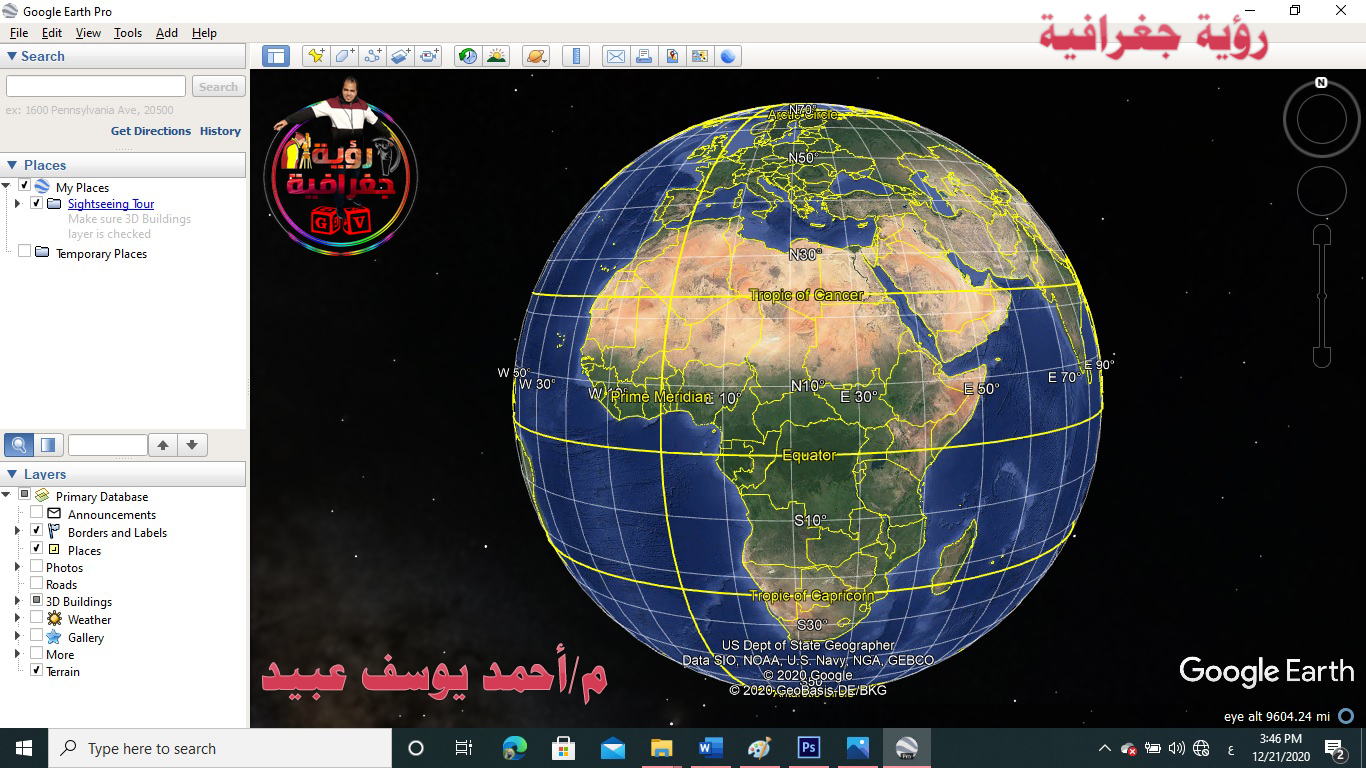Viewport: 1366px width, 768px height.
Task: Disable the Borders and Labels layer
Action: tap(37, 531)
